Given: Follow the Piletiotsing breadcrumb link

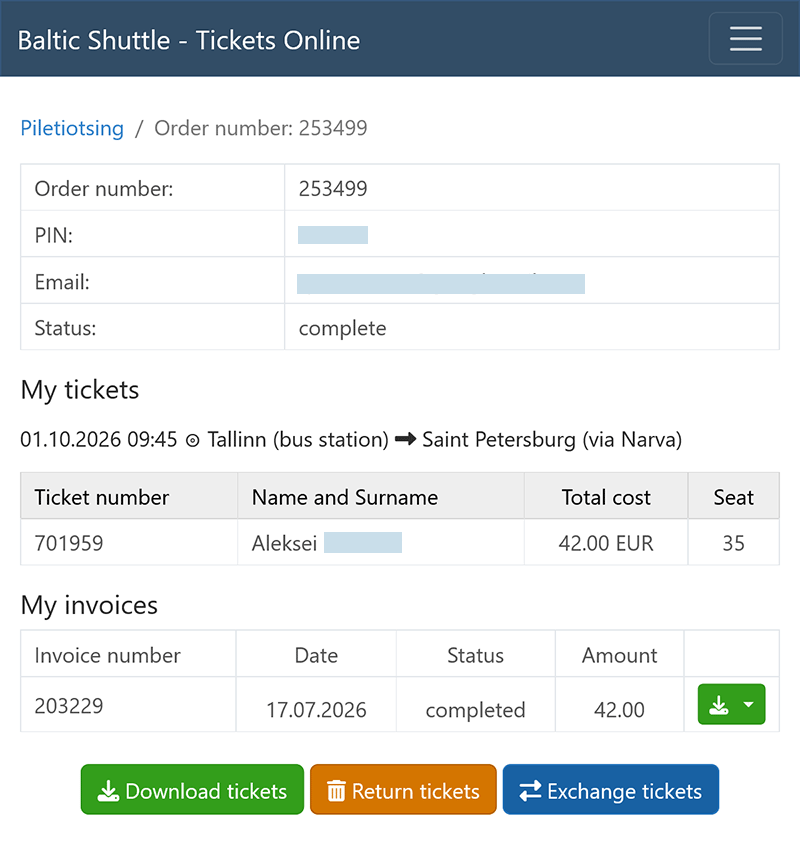Looking at the screenshot, I should (72, 128).
